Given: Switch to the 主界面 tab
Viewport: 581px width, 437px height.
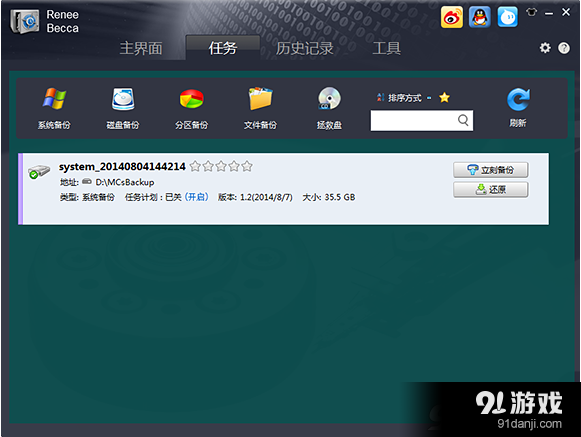Looking at the screenshot, I should pyautogui.click(x=141, y=48).
